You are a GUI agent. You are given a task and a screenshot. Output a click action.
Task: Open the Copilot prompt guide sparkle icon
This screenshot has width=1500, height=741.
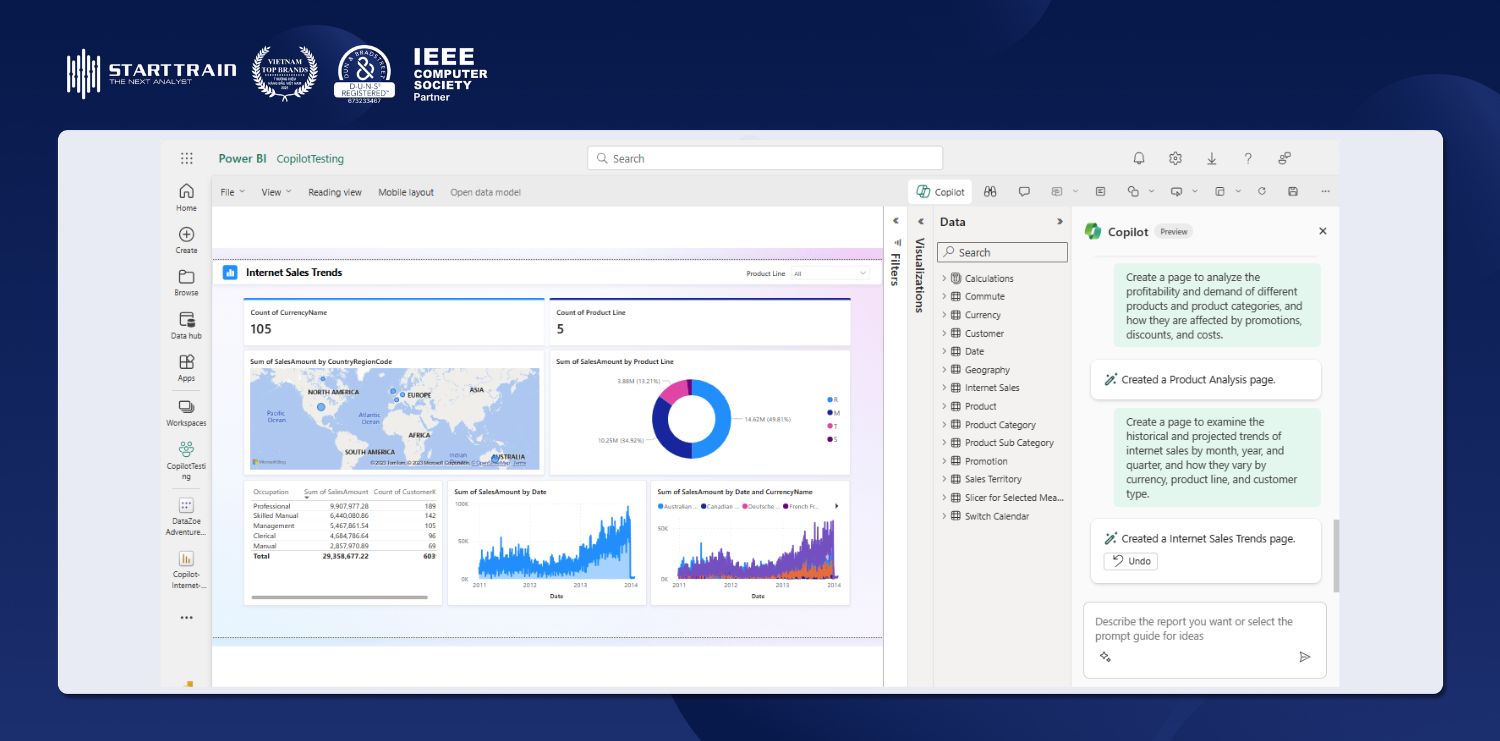pyautogui.click(x=1105, y=657)
